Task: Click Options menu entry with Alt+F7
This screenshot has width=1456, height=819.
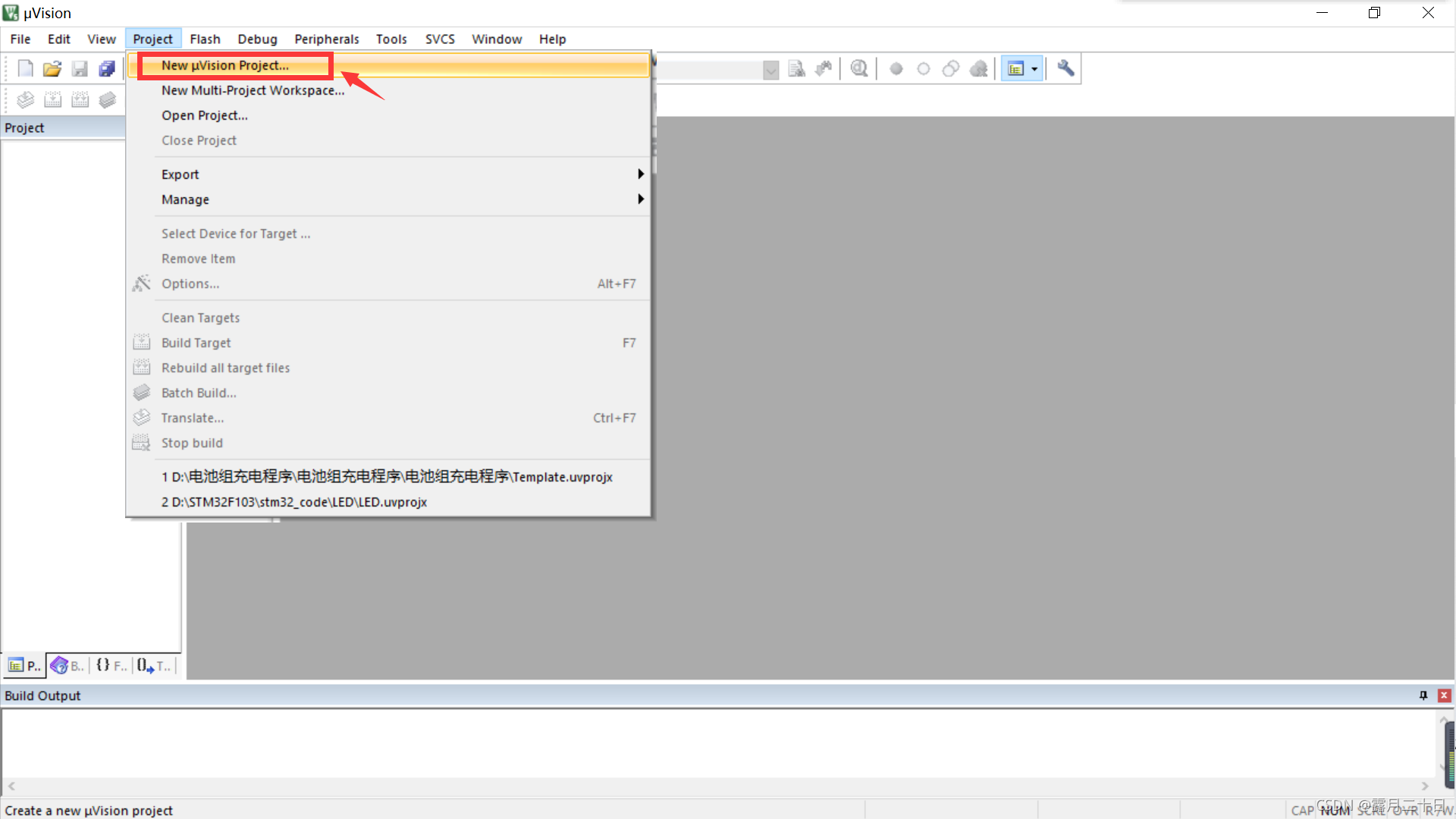Action: click(388, 284)
